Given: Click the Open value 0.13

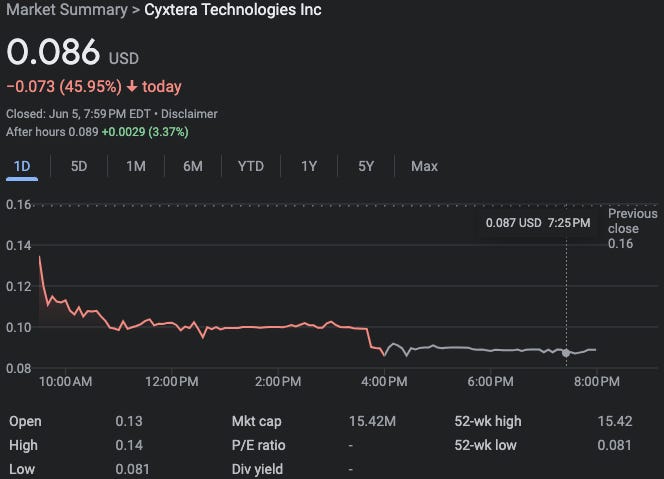Looking at the screenshot, I should (x=129, y=421).
